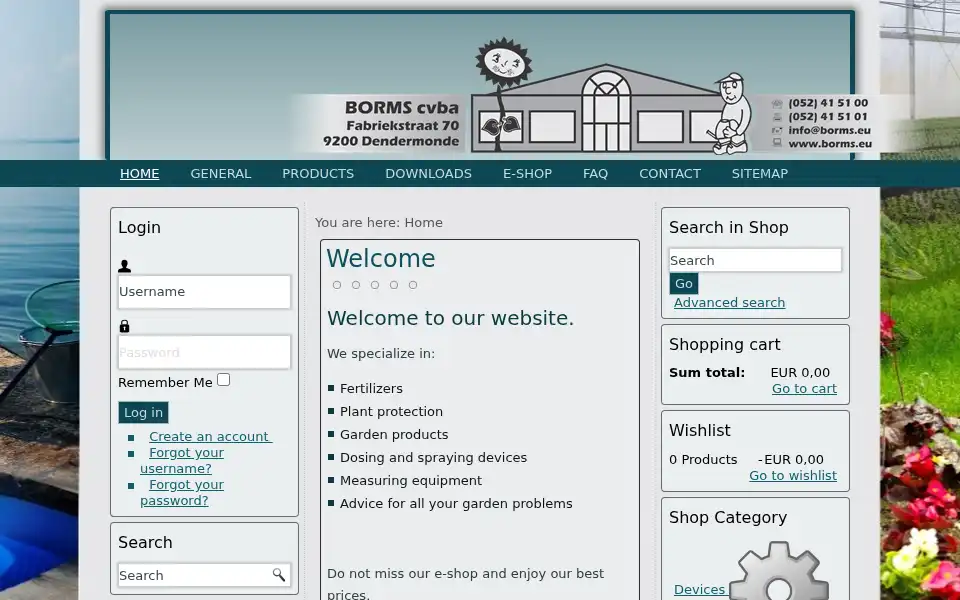The image size is (960, 600).
Task: Open the PRODUCTS menu item
Action: tap(318, 174)
